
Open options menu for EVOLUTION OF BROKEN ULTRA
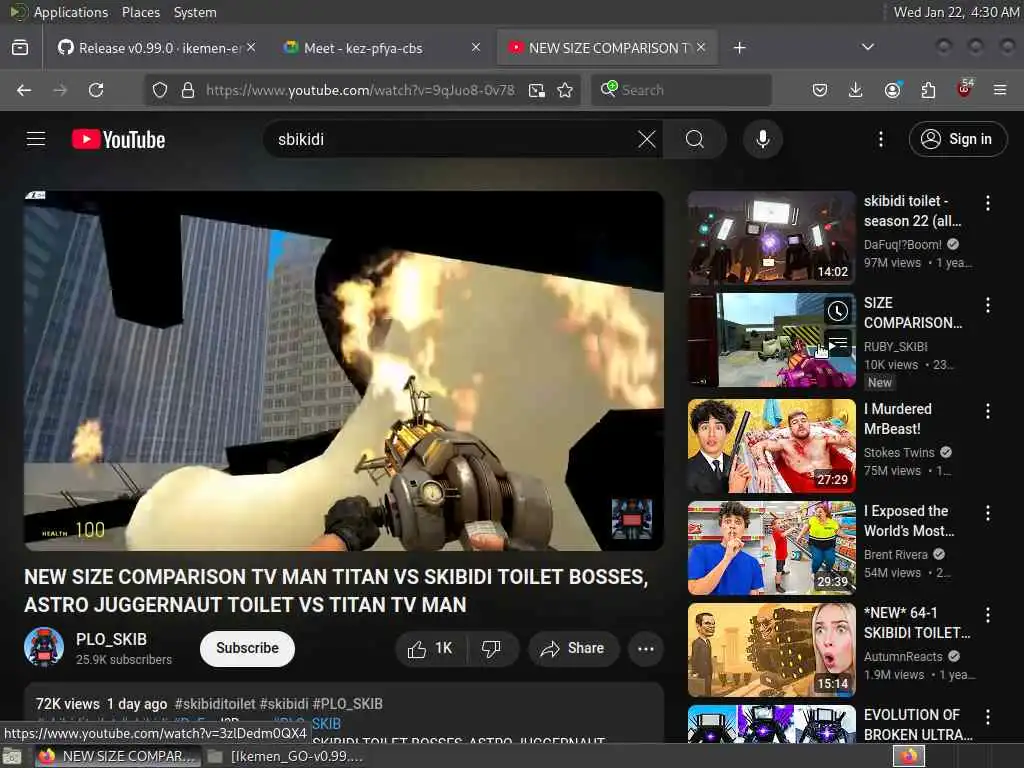click(x=987, y=717)
